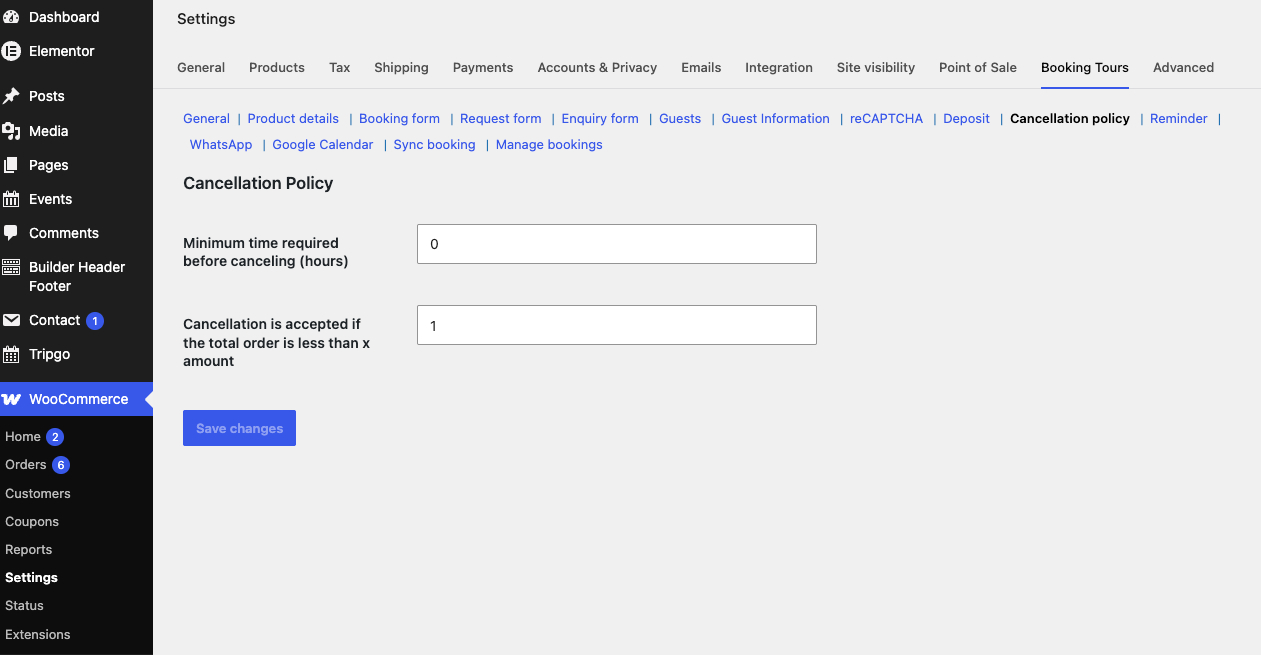Viewport: 1261px width, 655px height.
Task: Focus the total order amount field
Action: tap(617, 325)
